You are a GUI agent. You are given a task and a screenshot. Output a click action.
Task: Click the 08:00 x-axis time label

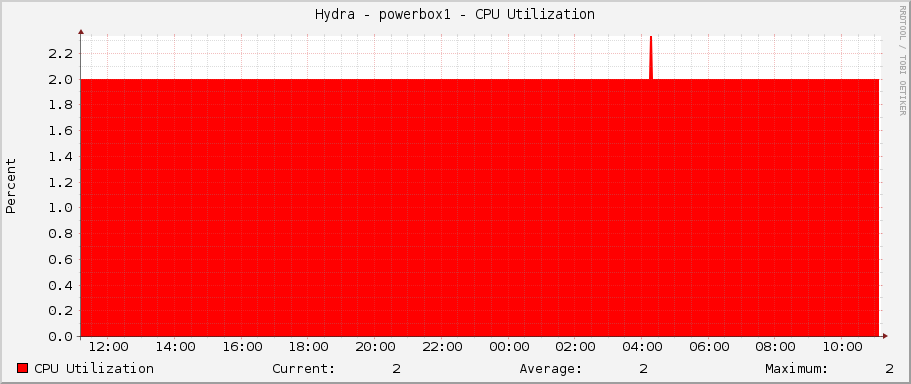click(775, 347)
